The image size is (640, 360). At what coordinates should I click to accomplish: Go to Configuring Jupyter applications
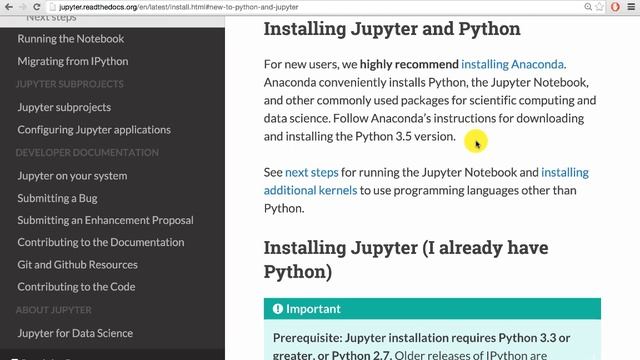(94, 130)
